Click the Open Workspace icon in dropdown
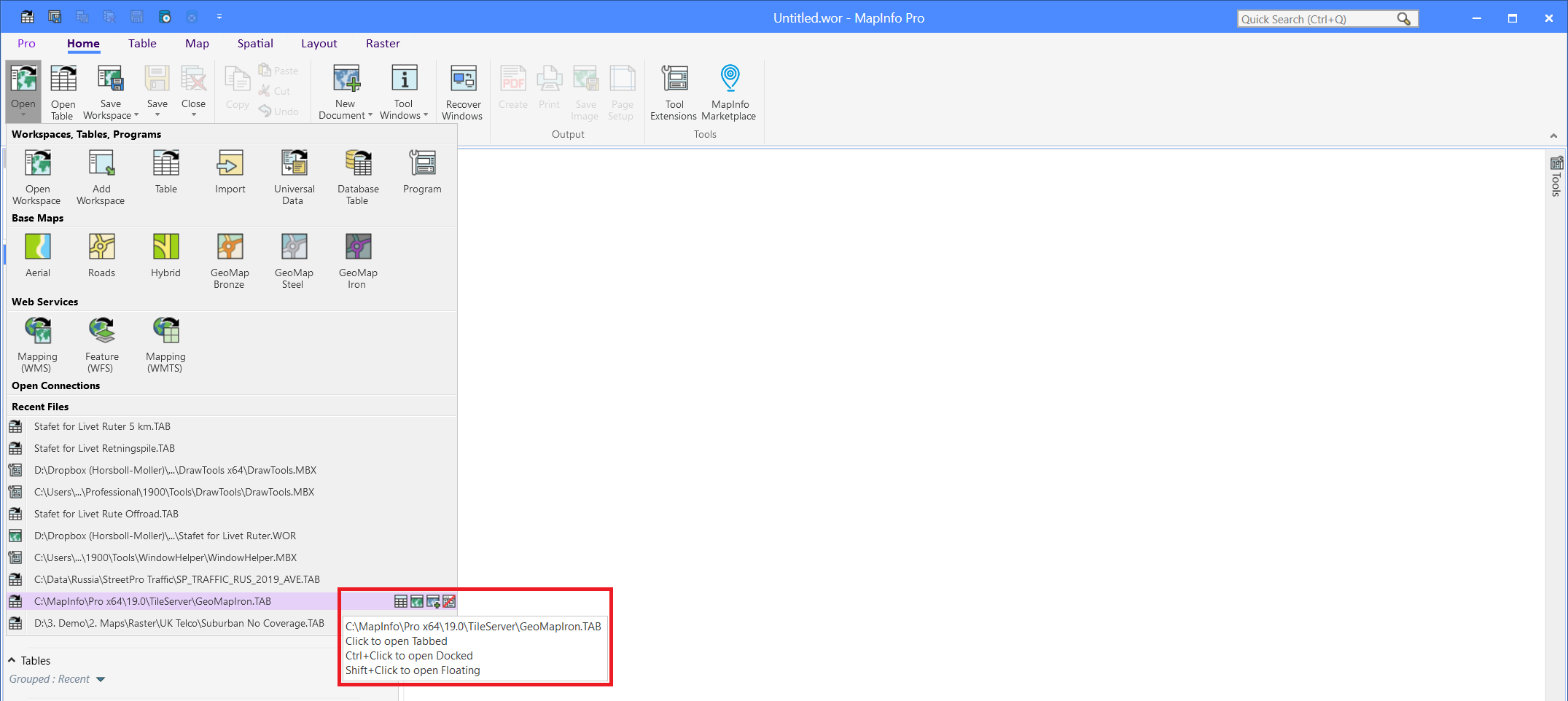Image resolution: width=1568 pixels, height=701 pixels. [x=37, y=163]
